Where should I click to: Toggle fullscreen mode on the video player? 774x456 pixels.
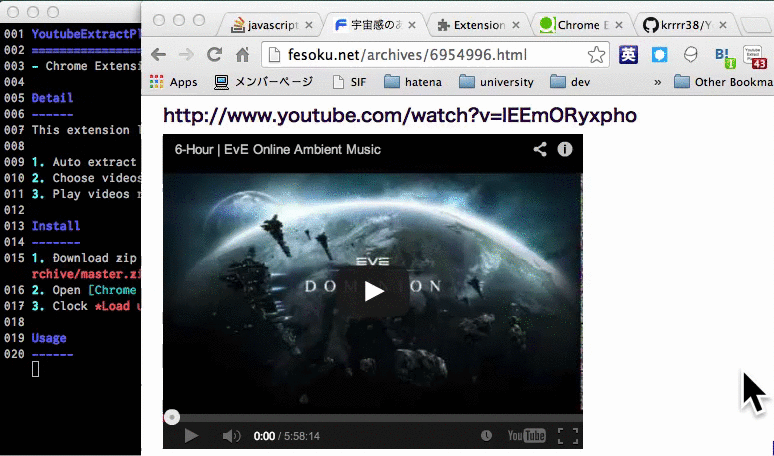click(x=568, y=436)
